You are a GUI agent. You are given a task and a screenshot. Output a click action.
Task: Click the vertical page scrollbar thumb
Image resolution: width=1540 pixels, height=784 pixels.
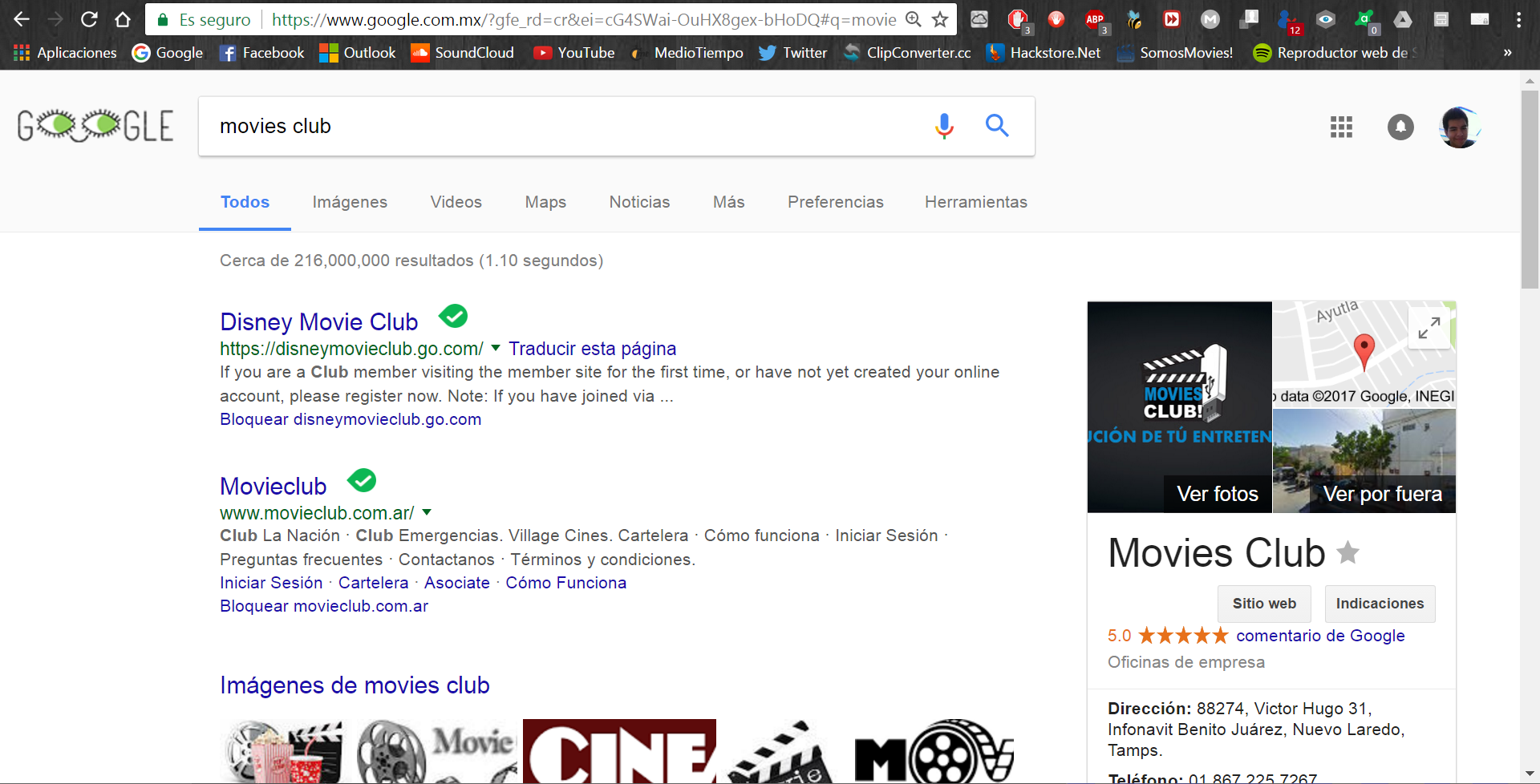coord(1530,189)
